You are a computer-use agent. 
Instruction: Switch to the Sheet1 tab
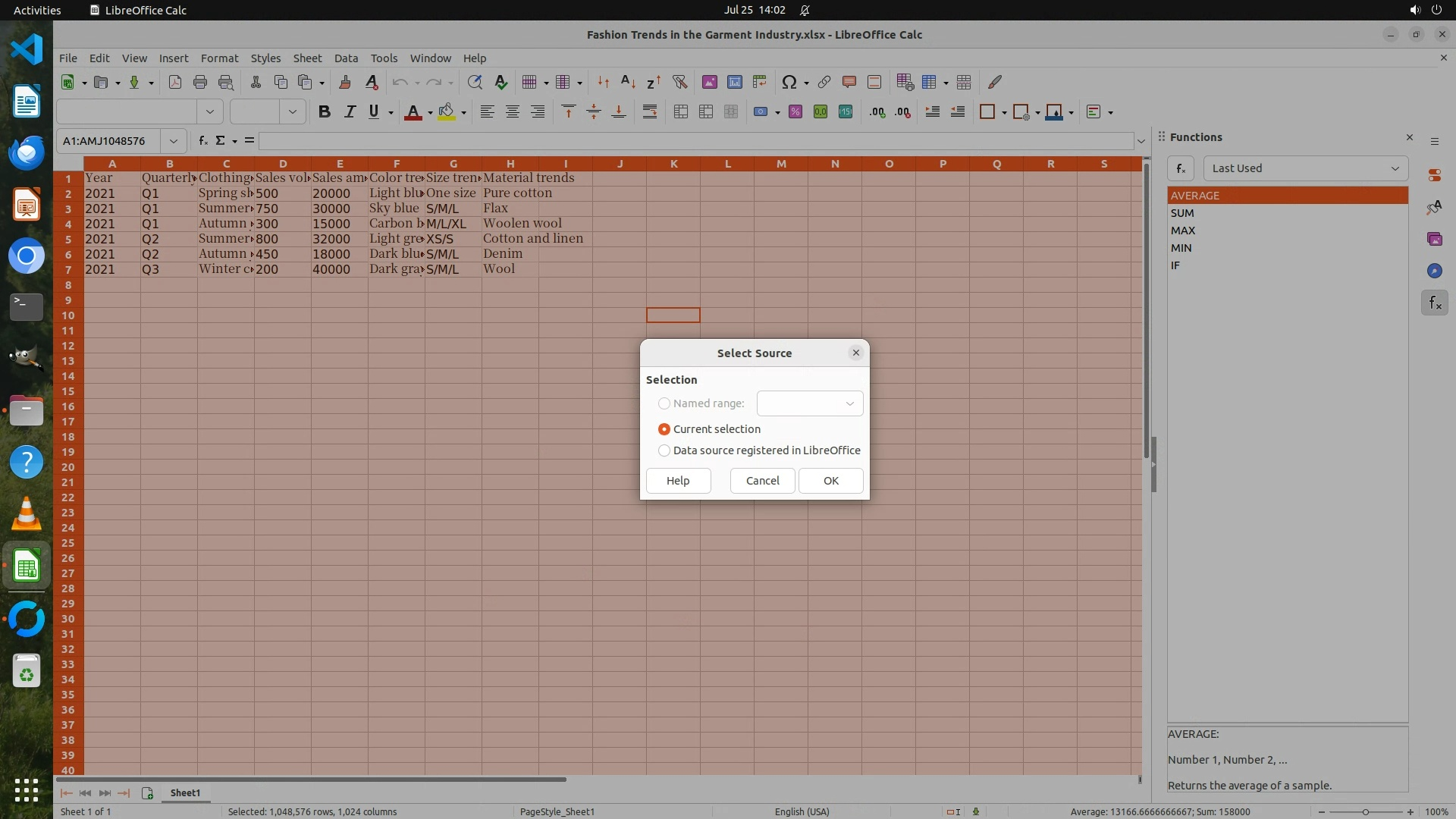(x=185, y=792)
